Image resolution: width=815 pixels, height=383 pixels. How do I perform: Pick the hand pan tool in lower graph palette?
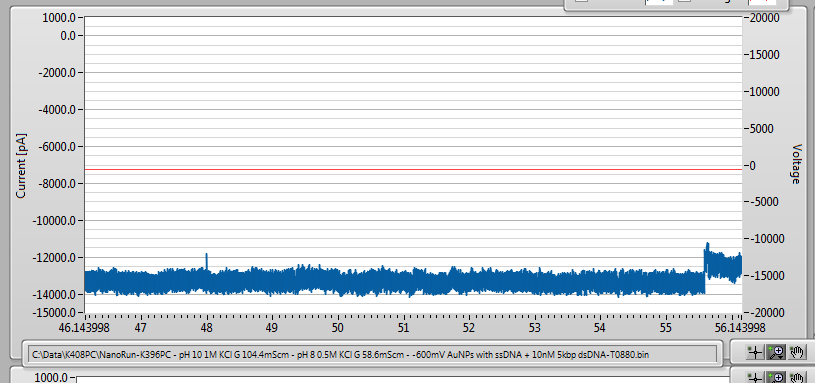[x=797, y=378]
